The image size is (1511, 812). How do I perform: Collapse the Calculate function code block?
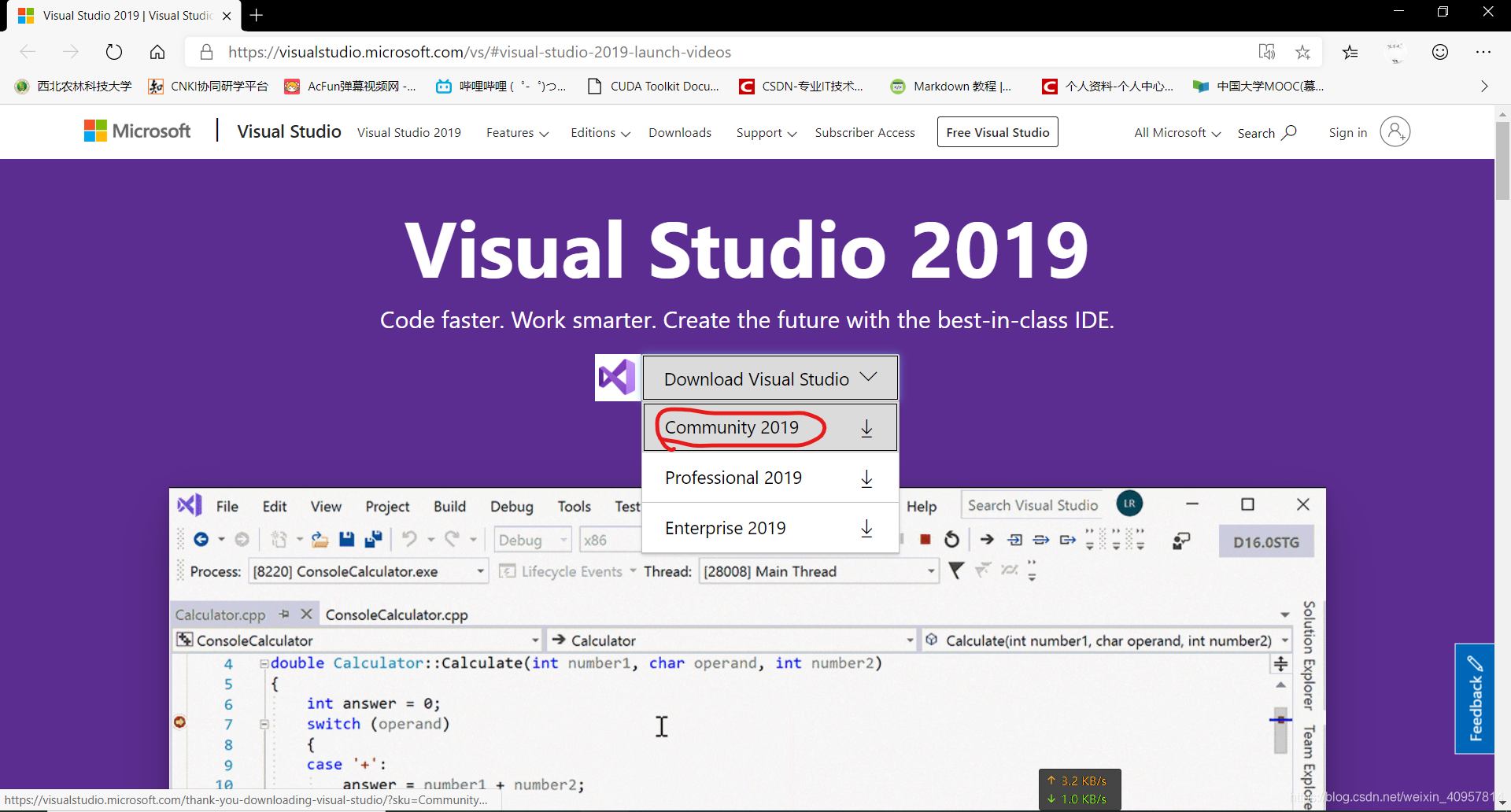(264, 663)
